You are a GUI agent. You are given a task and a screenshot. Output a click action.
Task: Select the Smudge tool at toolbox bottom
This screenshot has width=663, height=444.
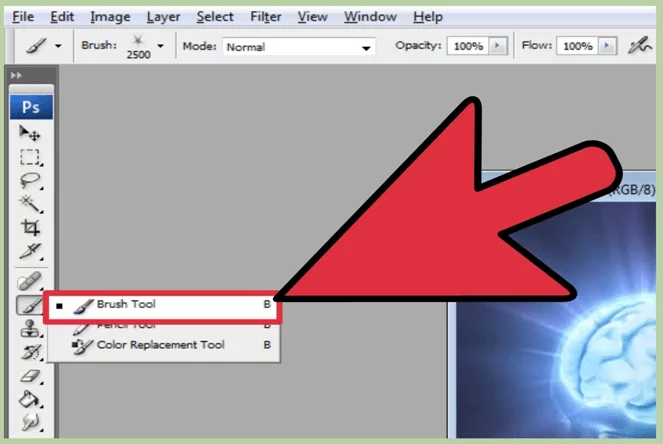pyautogui.click(x=30, y=422)
